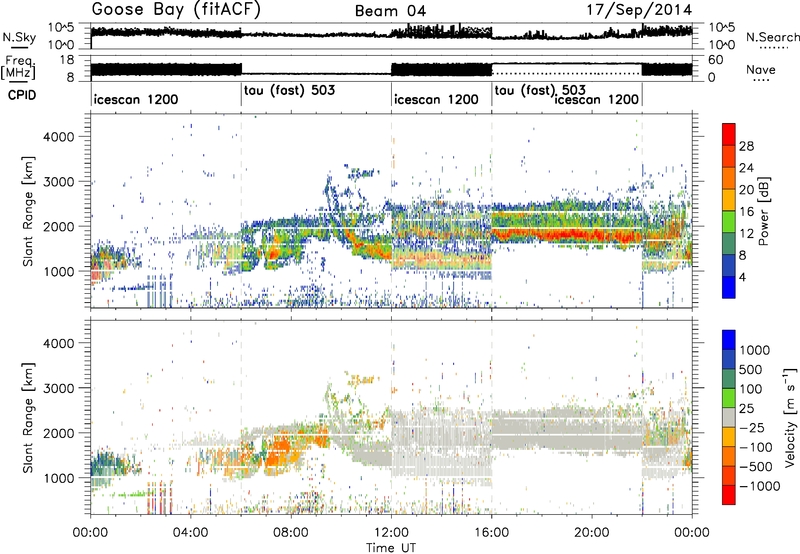Screen dimensions: 800x554
Task: Click 'Slant Range [km]' label of the Velocity panel
Action: coord(29,417)
